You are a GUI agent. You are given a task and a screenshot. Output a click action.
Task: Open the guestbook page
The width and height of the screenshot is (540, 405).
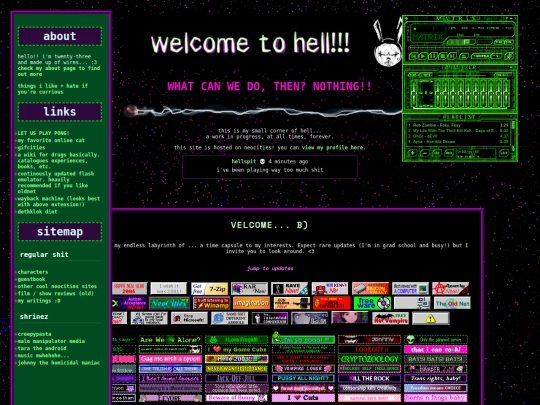[31, 279]
